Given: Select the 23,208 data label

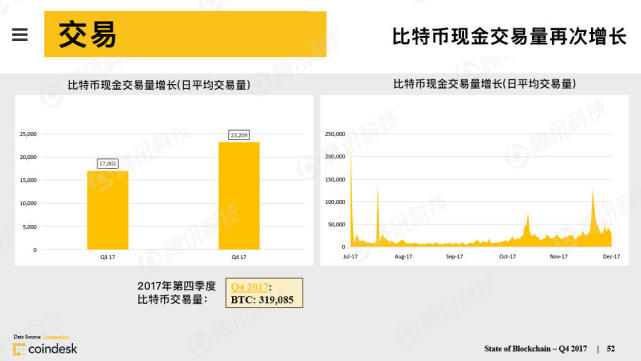Looking at the screenshot, I should pyautogui.click(x=239, y=135).
